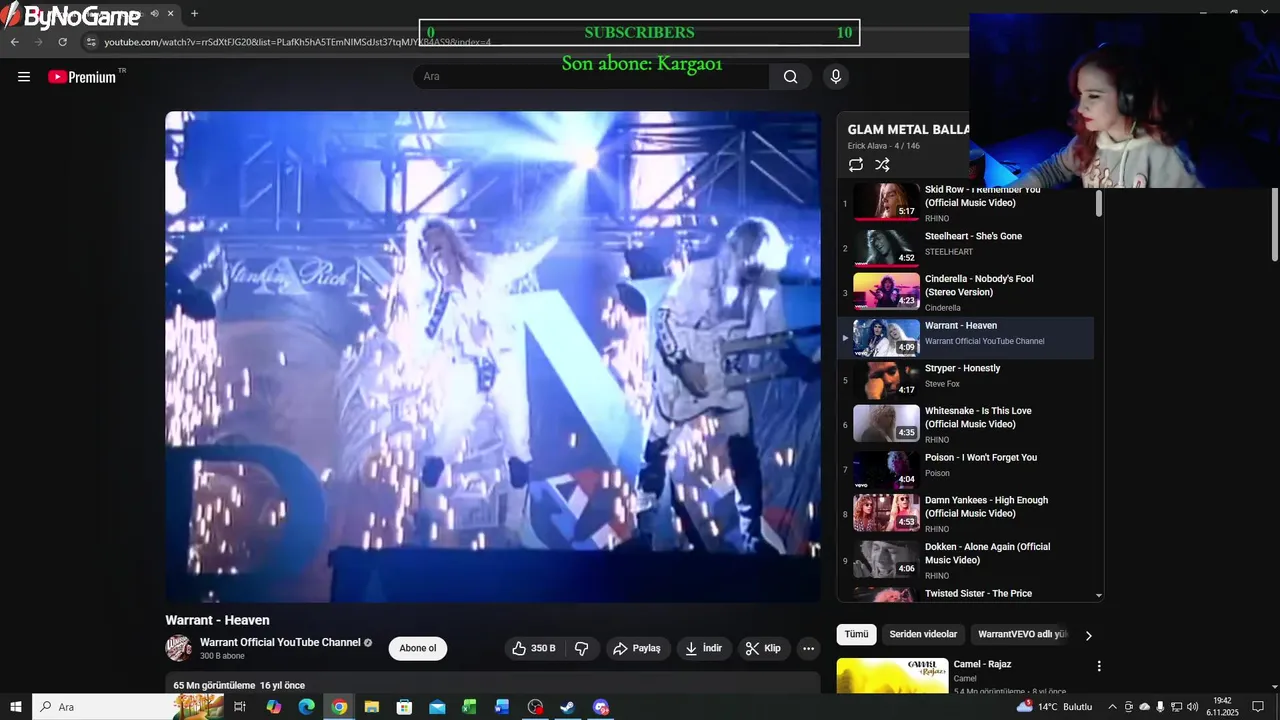The width and height of the screenshot is (1280, 720).
Task: Go to YouTube Premium home logo
Action: [83, 77]
